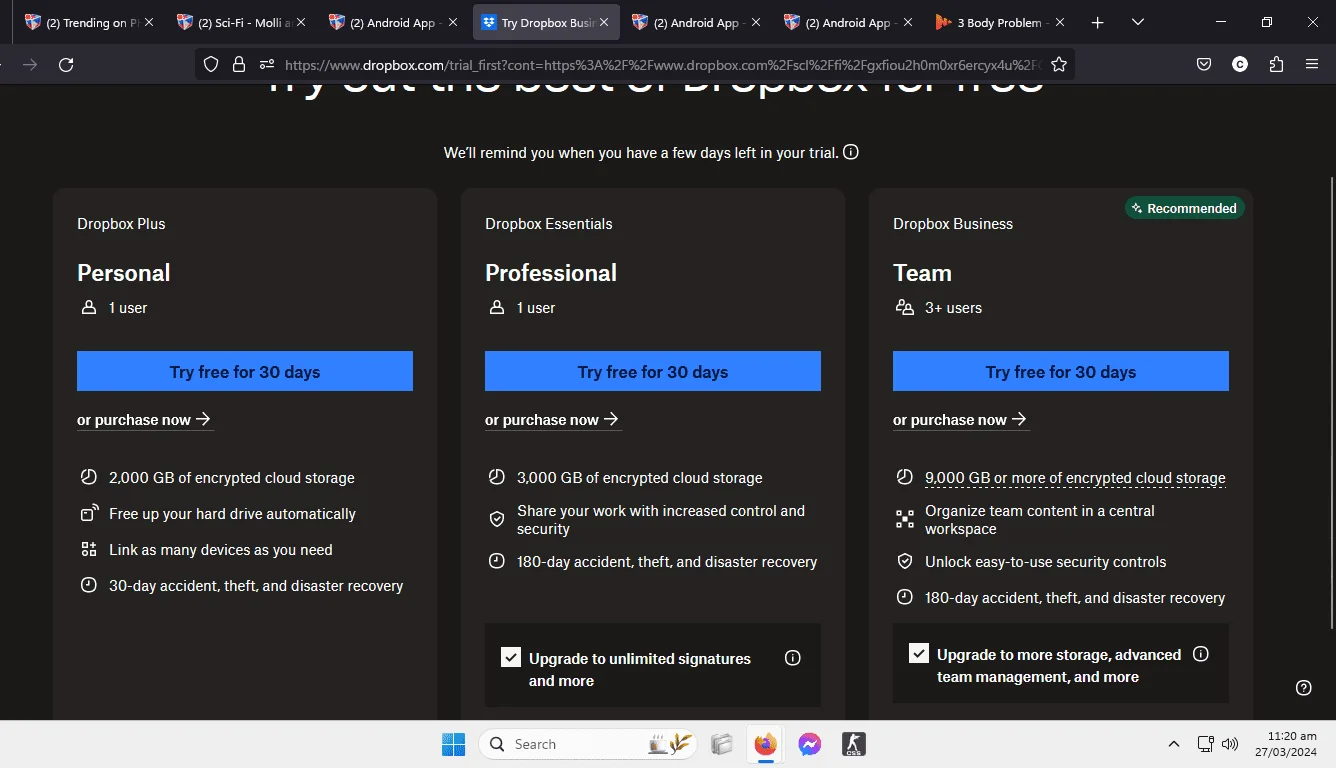Uncheck Upgrade to more storage checkbox
This screenshot has height=768, width=1336.
tap(919, 653)
